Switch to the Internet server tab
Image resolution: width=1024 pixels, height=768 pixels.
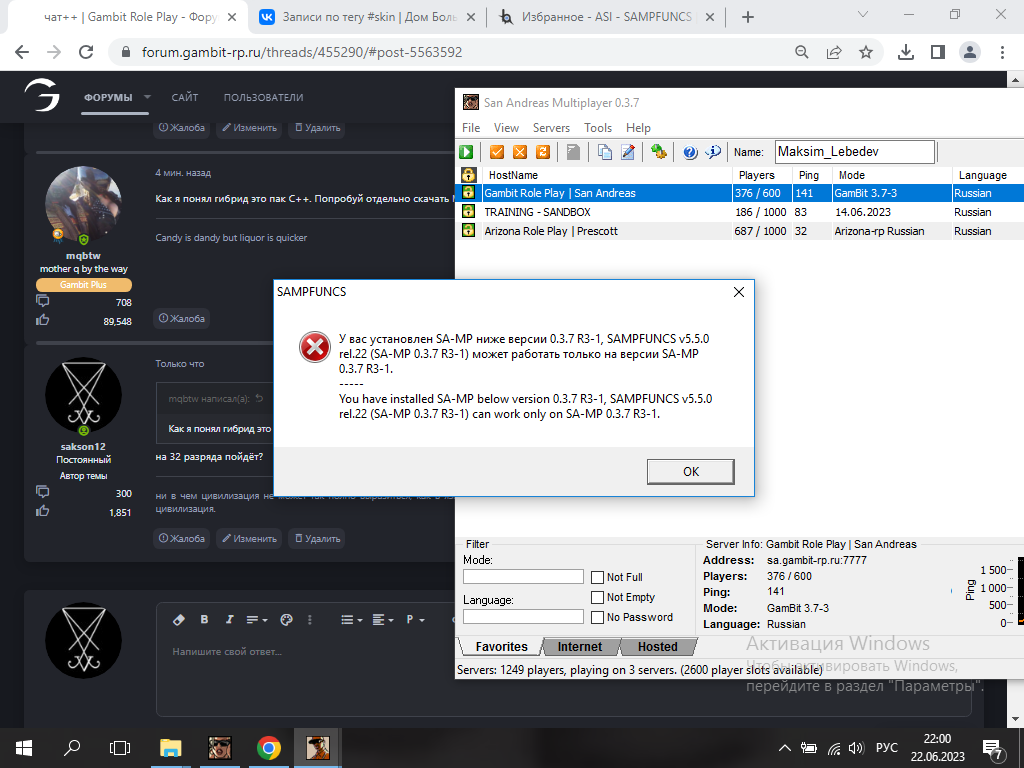coord(580,647)
